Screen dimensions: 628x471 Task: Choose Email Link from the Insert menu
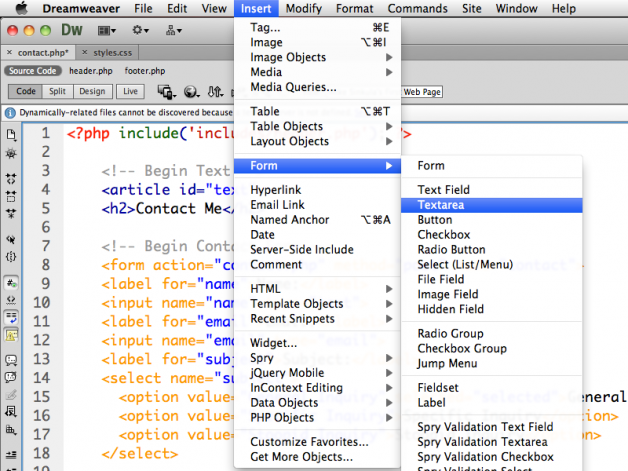pos(317,205)
